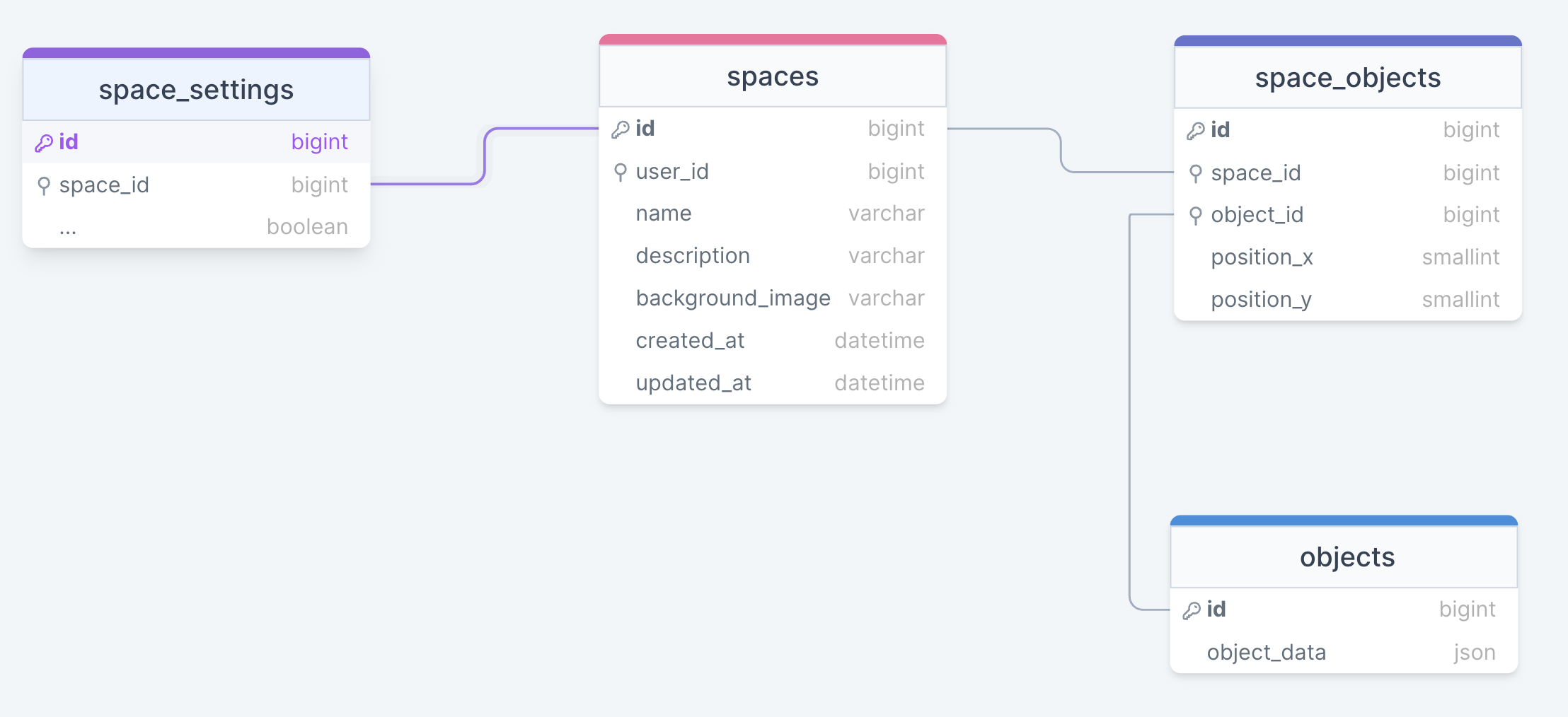1568x717 pixels.
Task: Select the created_at field in spaces
Action: (773, 341)
